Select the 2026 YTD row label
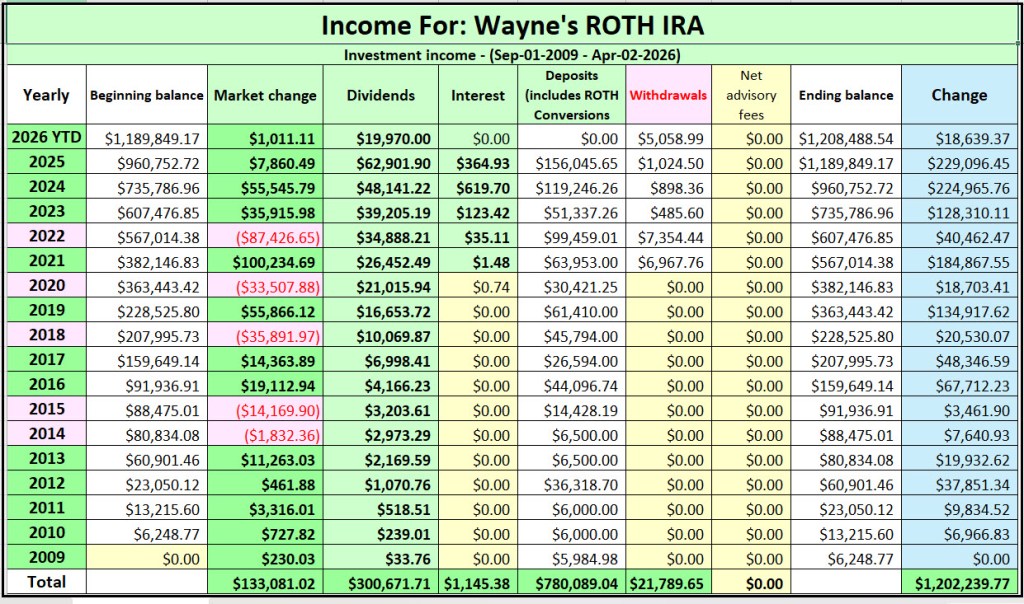Viewport: 1024px width, 604px height. click(x=46, y=139)
